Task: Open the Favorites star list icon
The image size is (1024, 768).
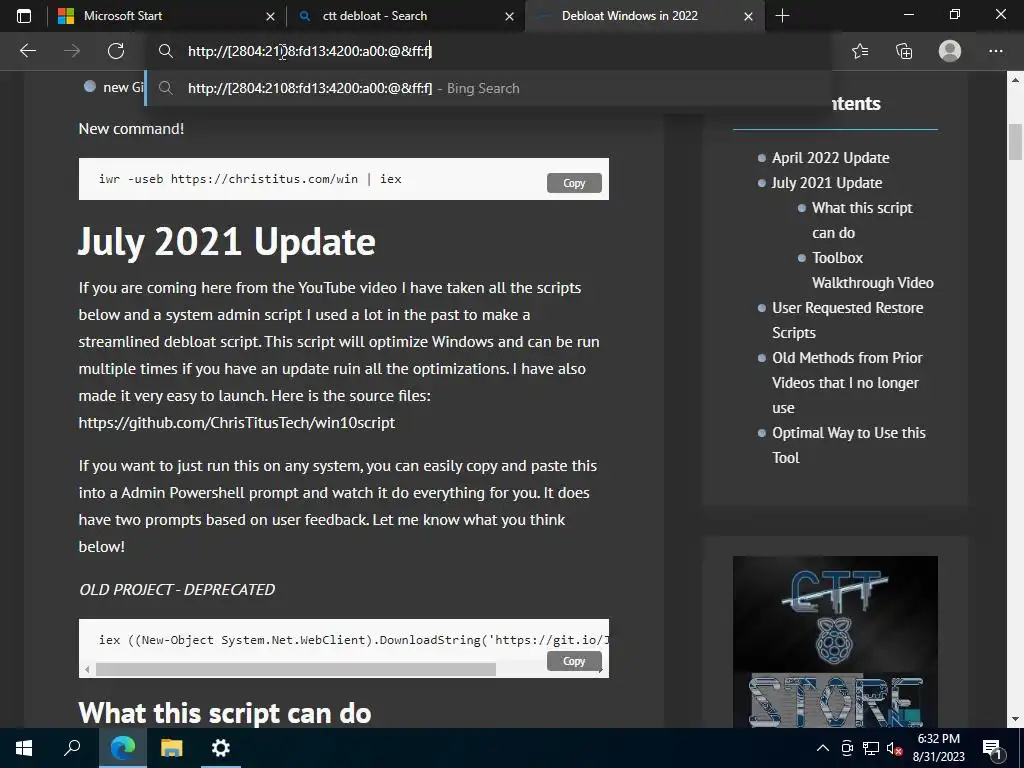Action: point(860,51)
